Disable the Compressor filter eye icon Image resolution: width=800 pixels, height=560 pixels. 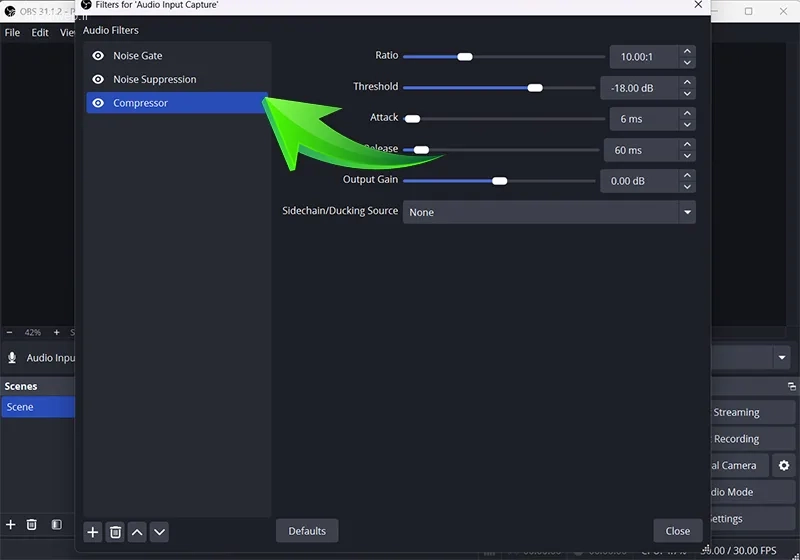[98, 103]
